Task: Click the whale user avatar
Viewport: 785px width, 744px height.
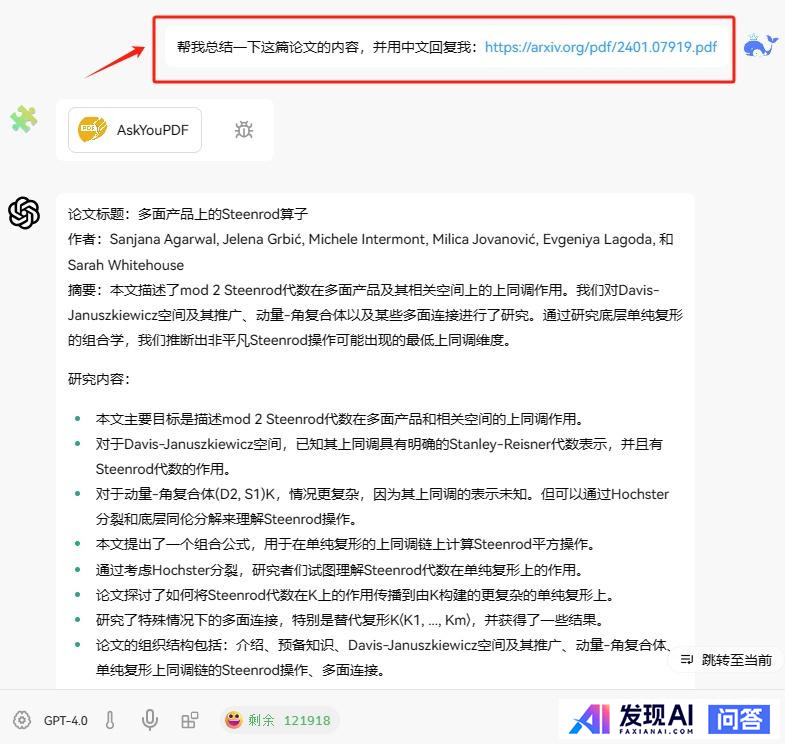Action: 761,46
